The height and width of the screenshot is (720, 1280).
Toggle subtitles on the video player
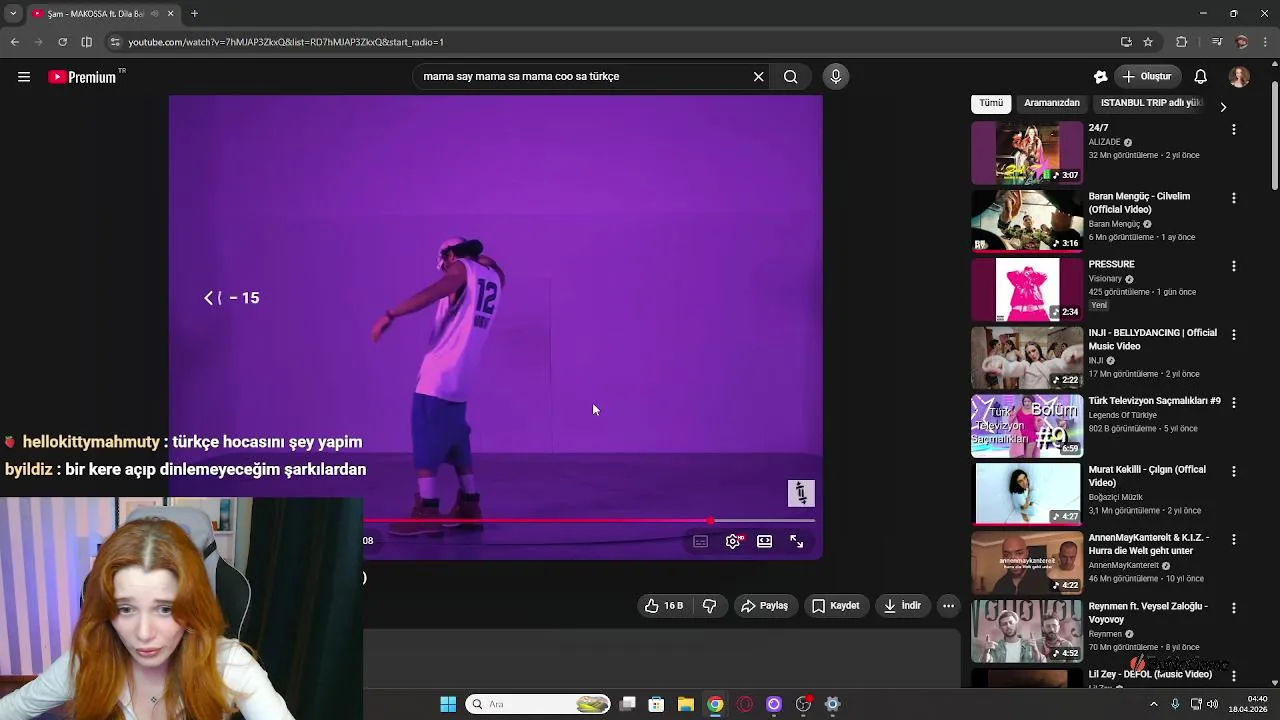700,541
